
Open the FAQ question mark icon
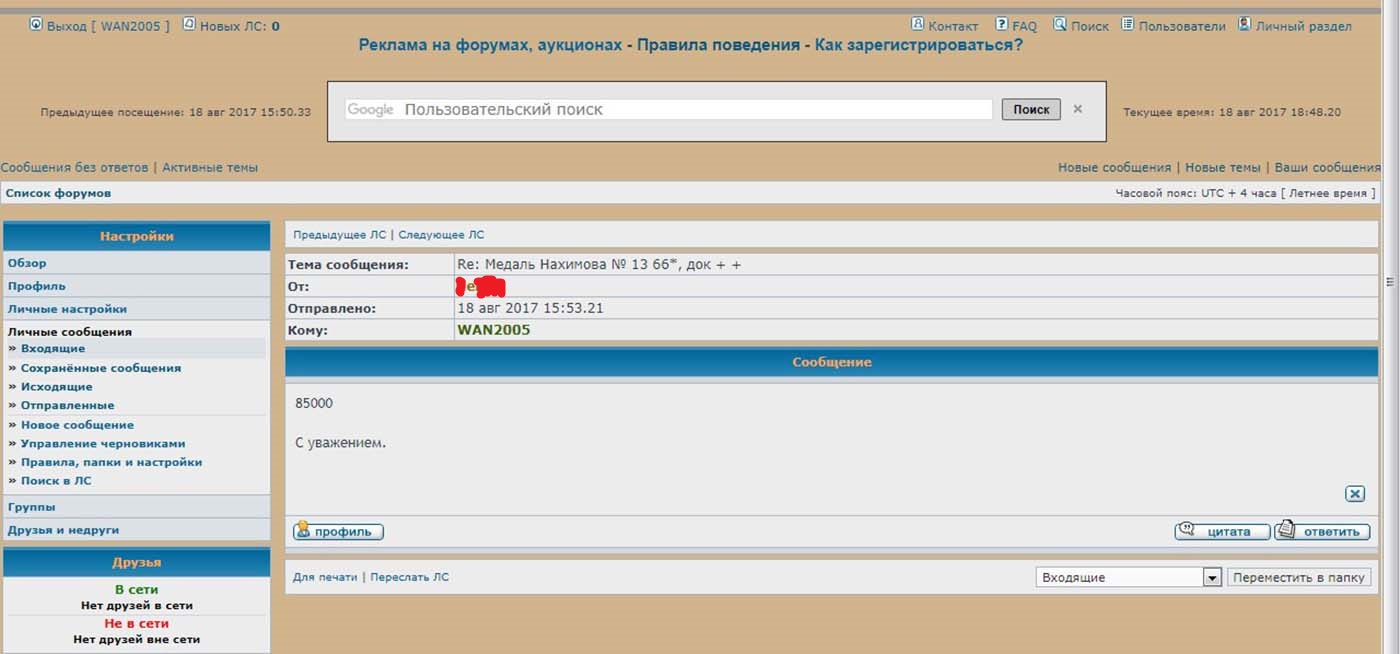pyautogui.click(x=1001, y=24)
